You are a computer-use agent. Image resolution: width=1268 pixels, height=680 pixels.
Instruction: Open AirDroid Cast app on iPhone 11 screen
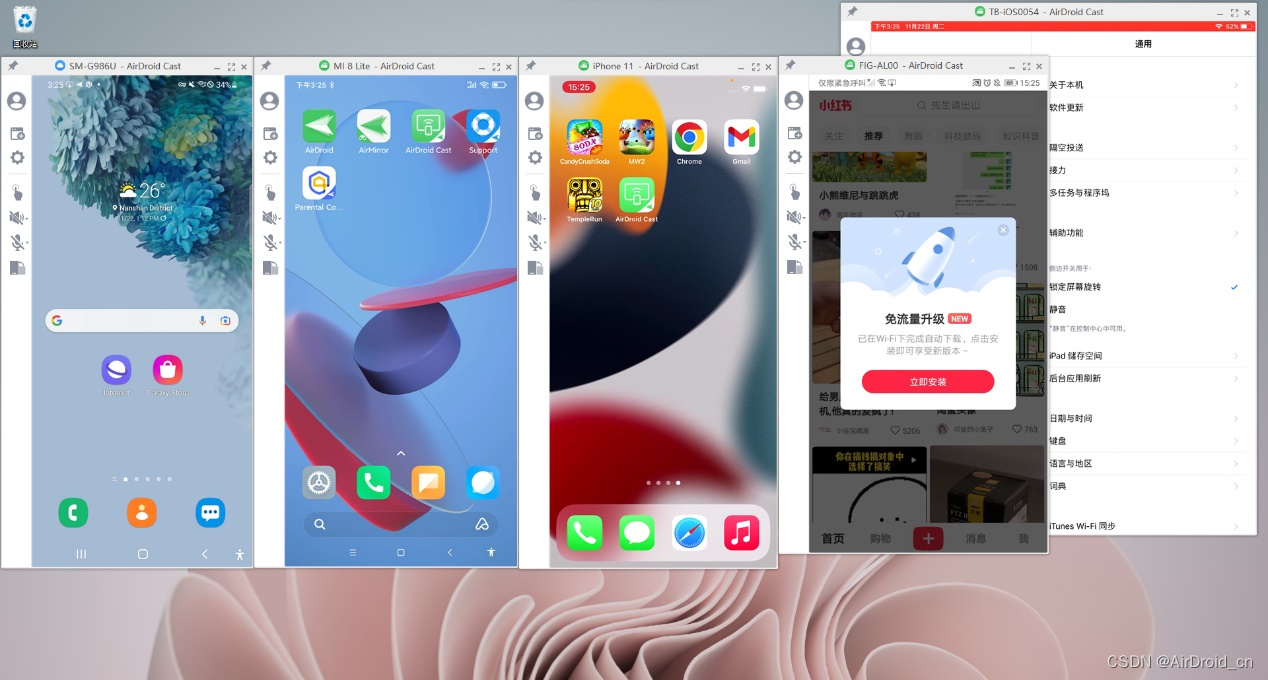pyautogui.click(x=636, y=194)
